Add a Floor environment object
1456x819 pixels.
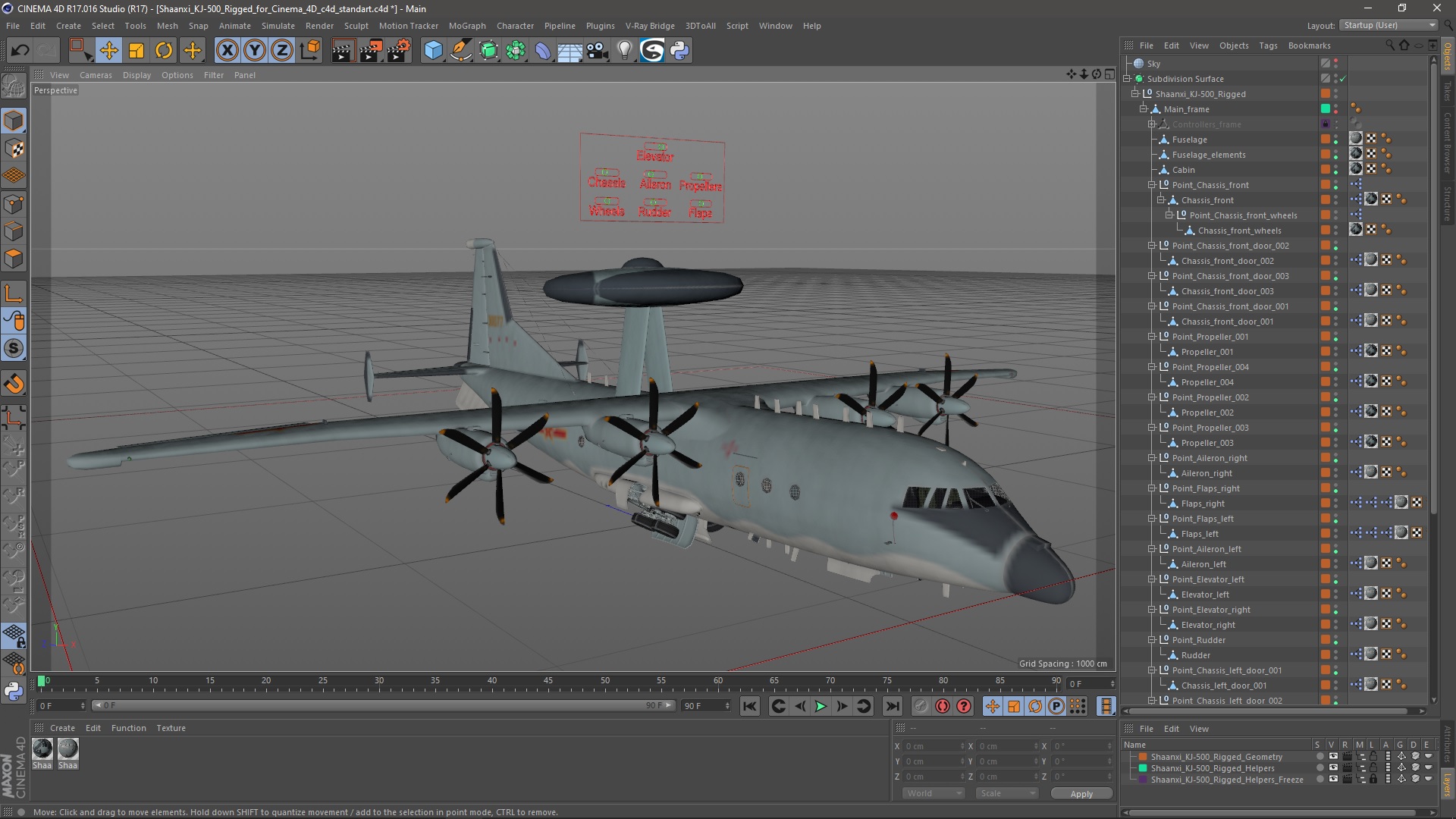point(570,51)
